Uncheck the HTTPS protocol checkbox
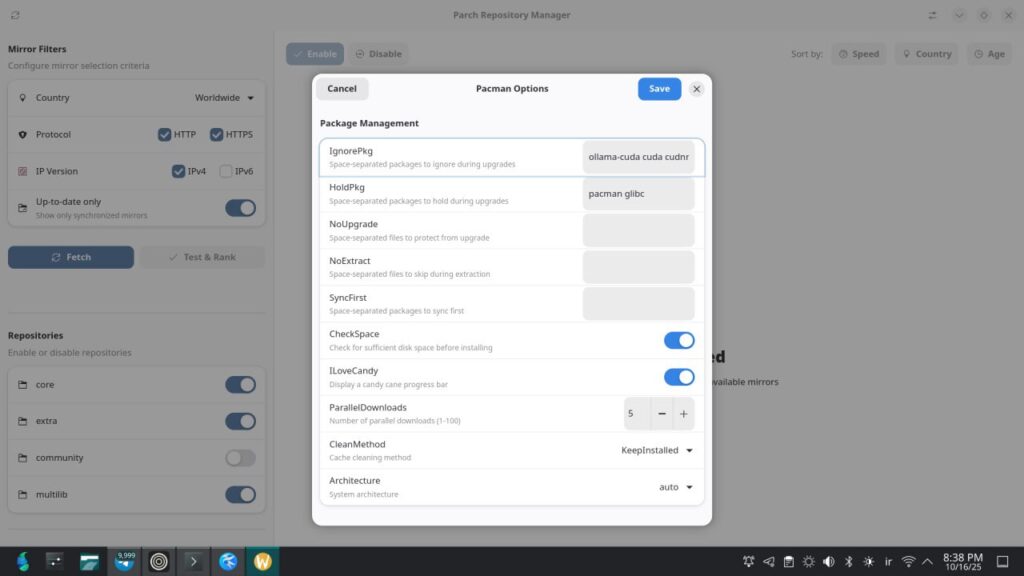The height and width of the screenshot is (576, 1024). click(216, 135)
